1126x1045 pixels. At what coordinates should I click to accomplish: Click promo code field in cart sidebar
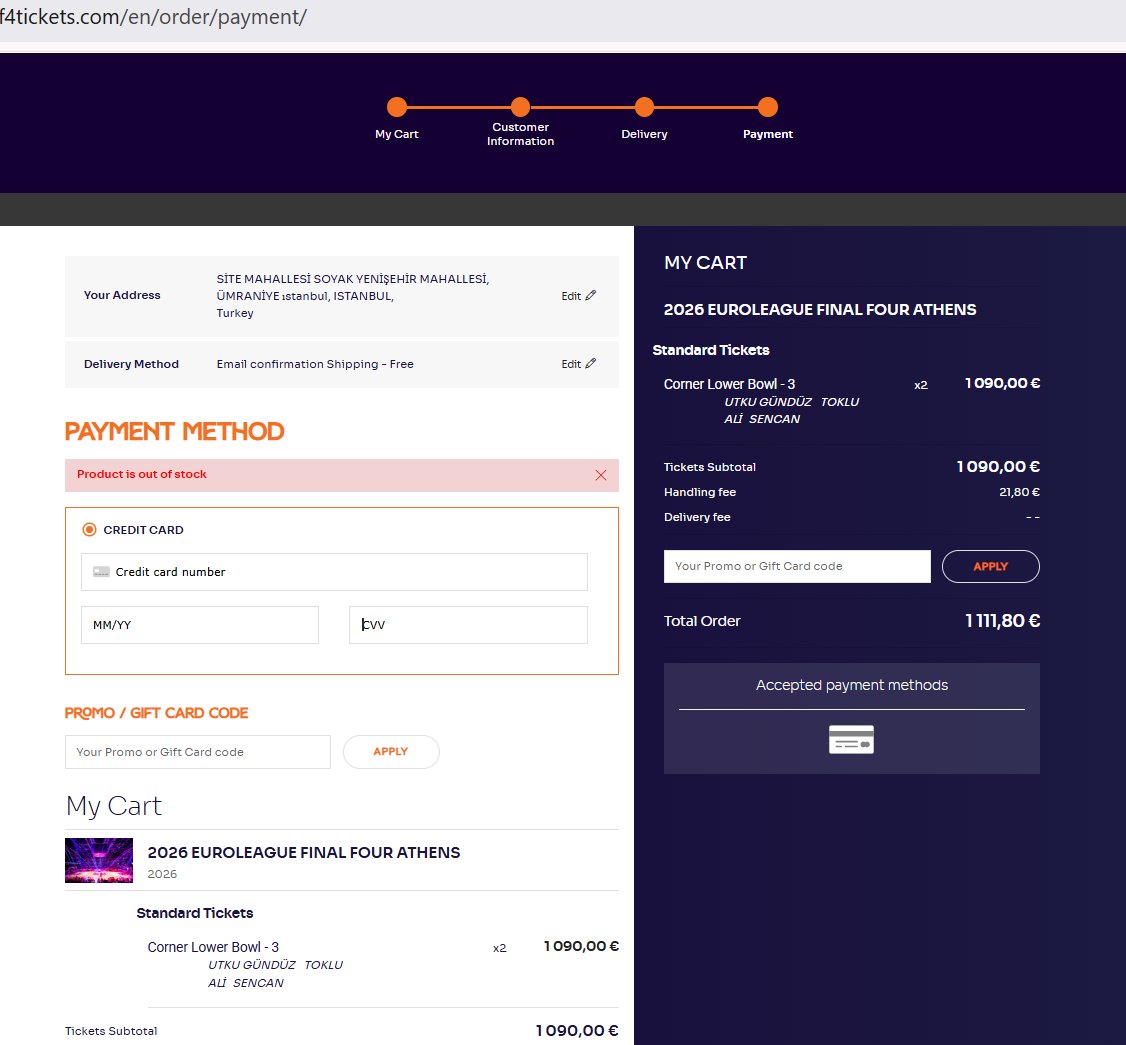[x=797, y=567]
